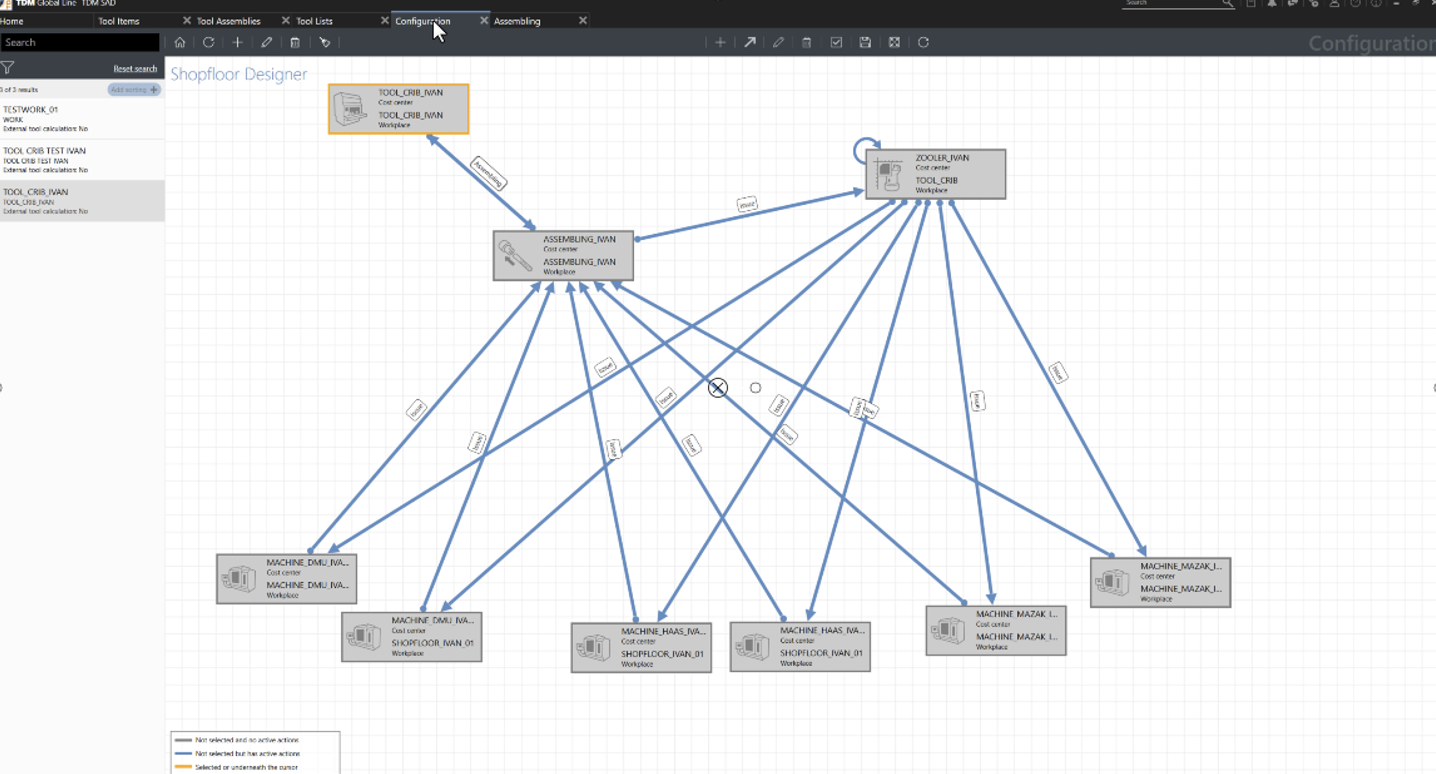Click the Add sorting button
Viewport: 1436px width, 774px height.
[x=134, y=90]
